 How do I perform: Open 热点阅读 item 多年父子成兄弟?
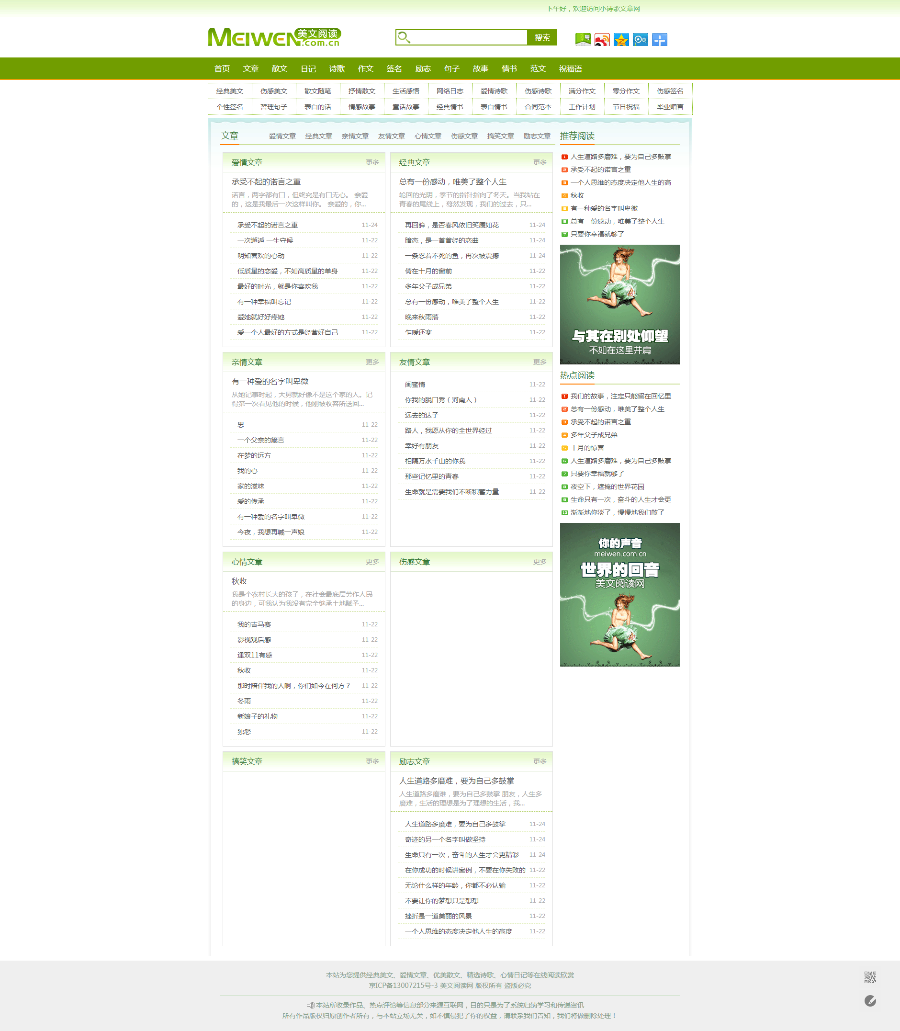594,435
